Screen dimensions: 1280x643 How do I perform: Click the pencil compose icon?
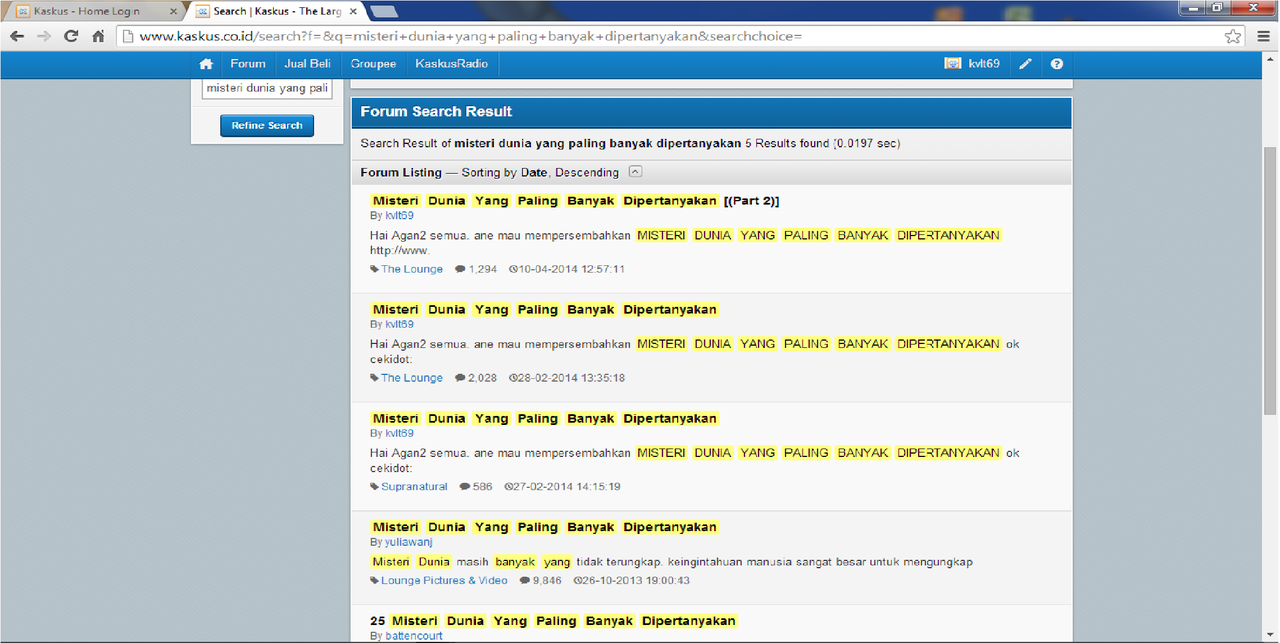[x=1025, y=64]
